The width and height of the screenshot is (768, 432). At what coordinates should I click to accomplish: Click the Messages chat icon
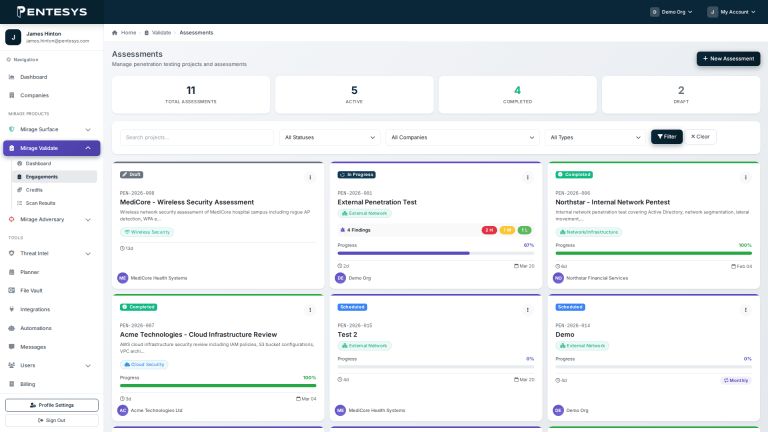(x=12, y=347)
